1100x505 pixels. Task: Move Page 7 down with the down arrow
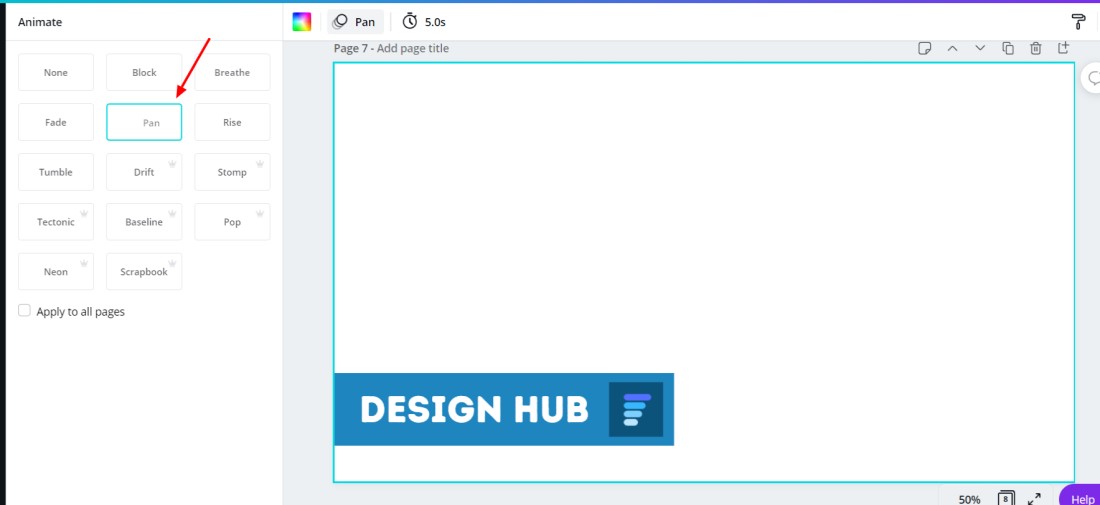(980, 48)
